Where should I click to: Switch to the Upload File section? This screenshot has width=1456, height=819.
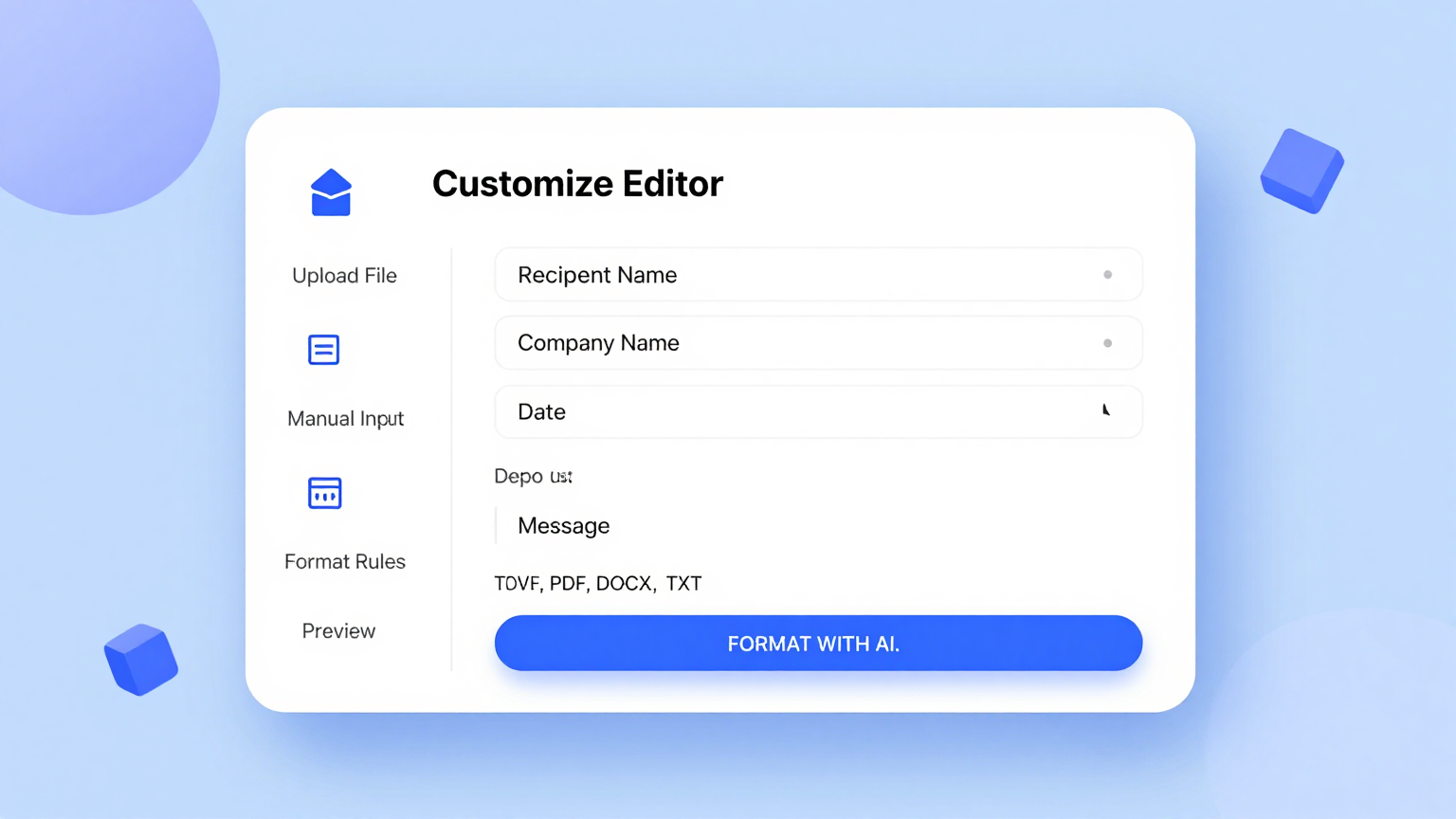pos(344,275)
